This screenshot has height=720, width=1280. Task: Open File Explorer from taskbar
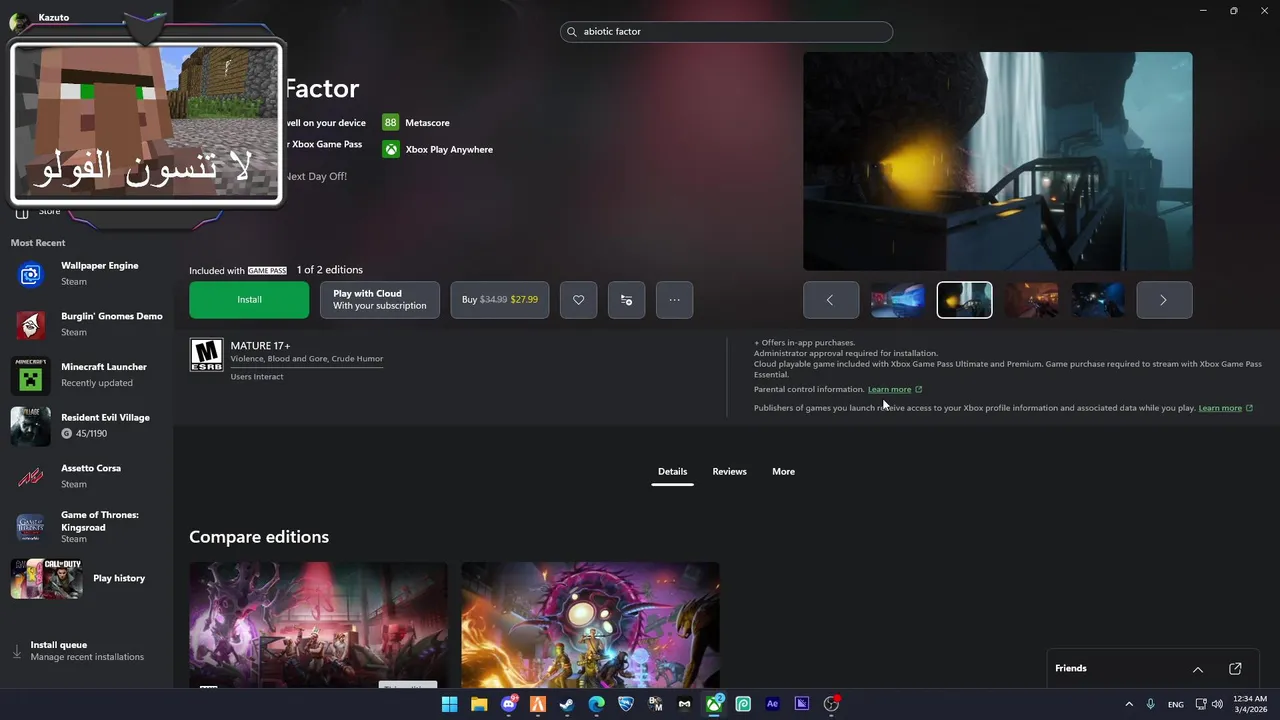(479, 704)
